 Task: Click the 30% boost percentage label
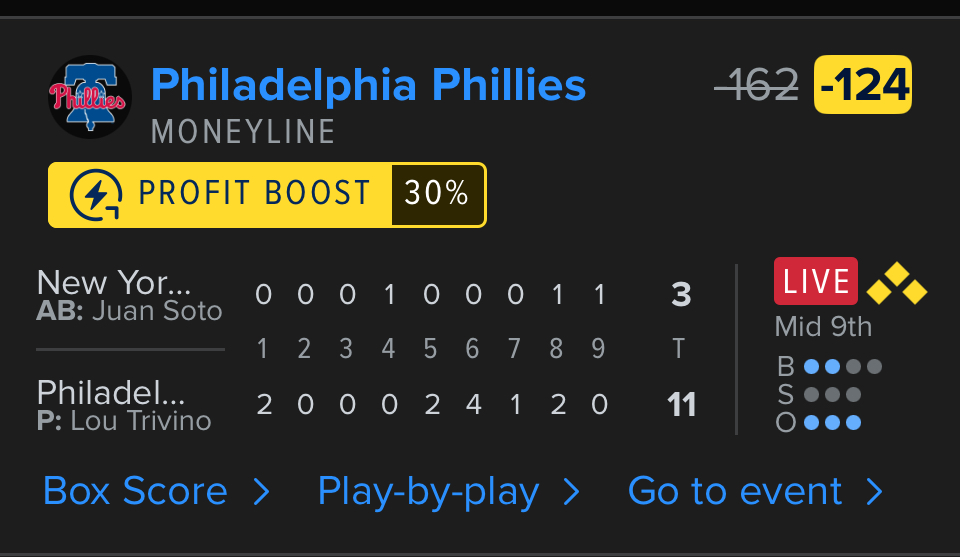[x=437, y=195]
